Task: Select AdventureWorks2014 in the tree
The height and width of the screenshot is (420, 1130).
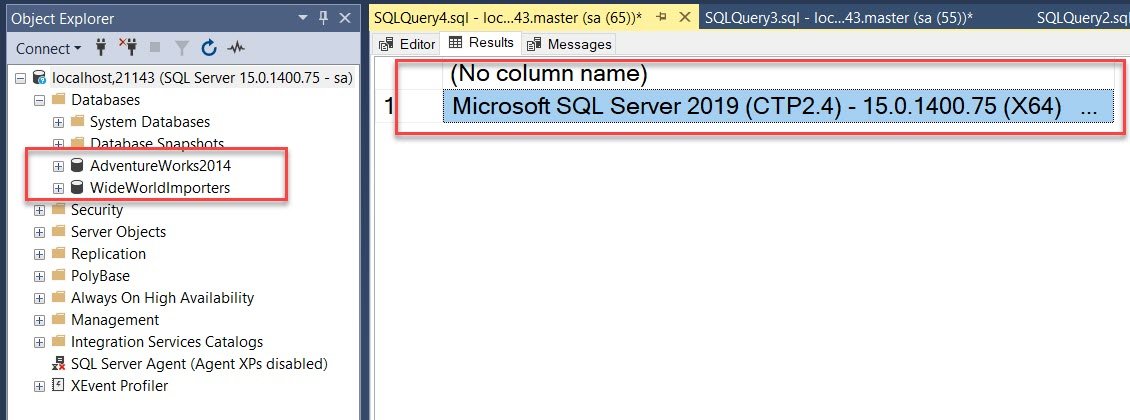Action: (160, 166)
